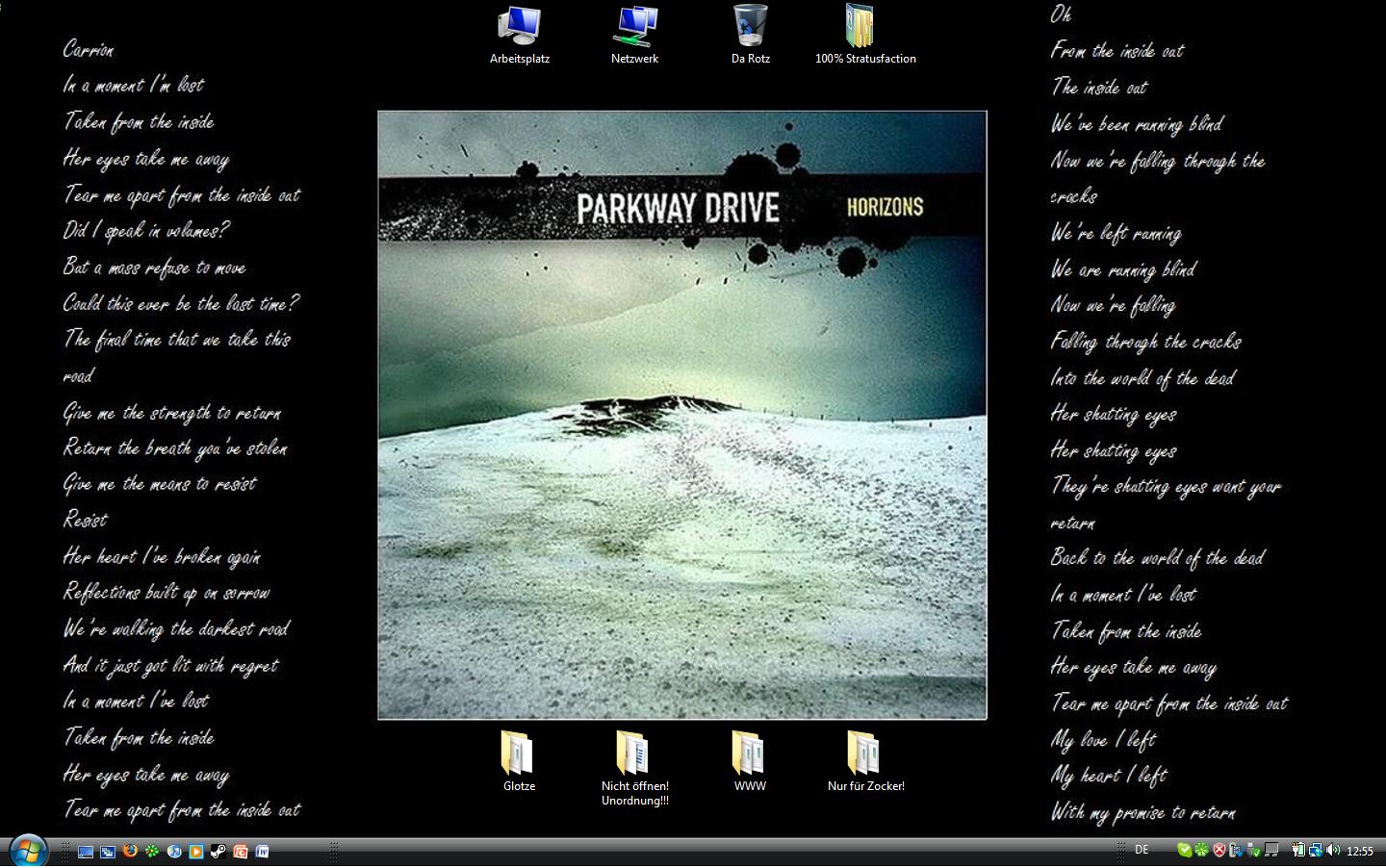Click the volume speaker tray icon
The image size is (1386, 868).
(x=1333, y=850)
